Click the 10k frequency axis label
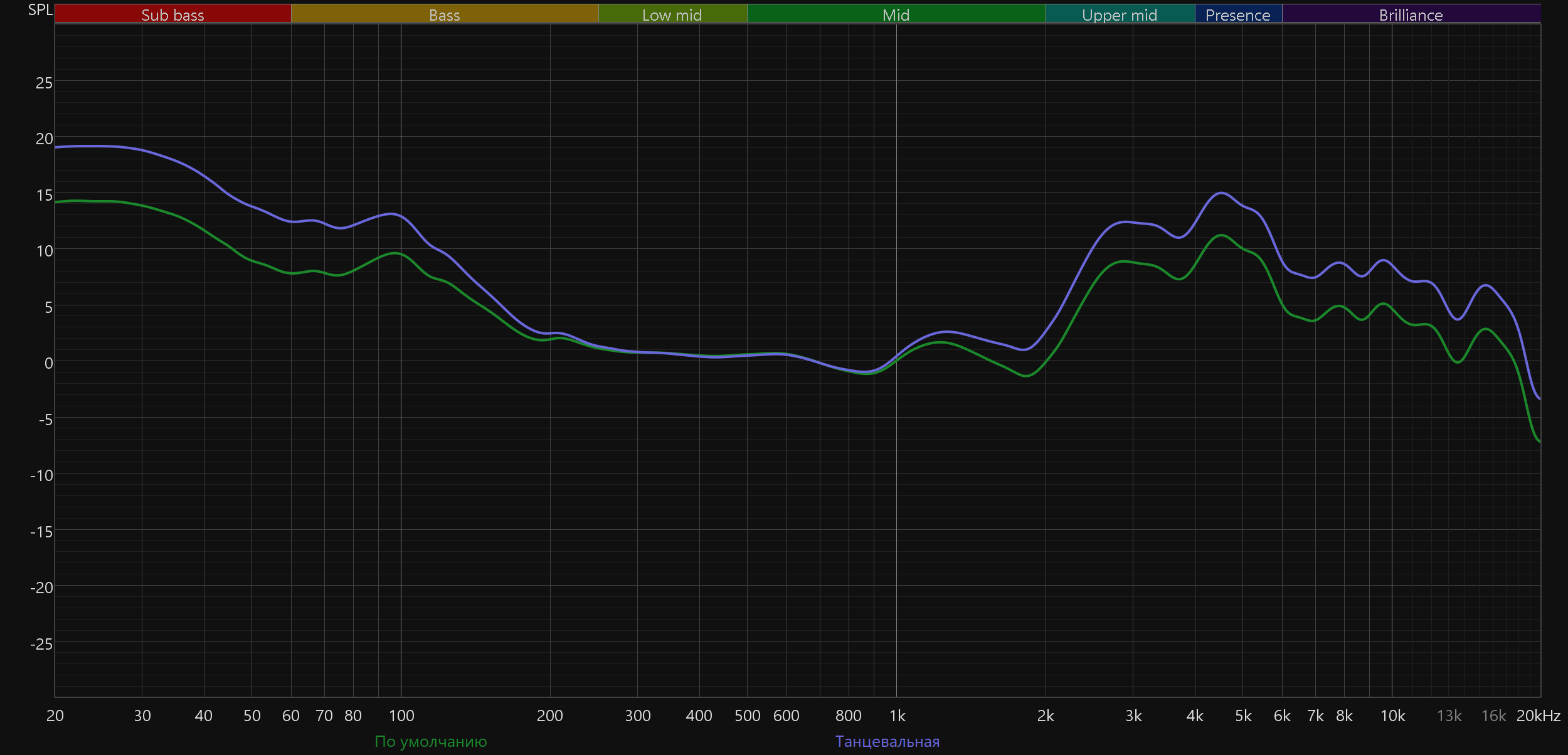Screen dimensions: 1568x755 pos(1392,715)
